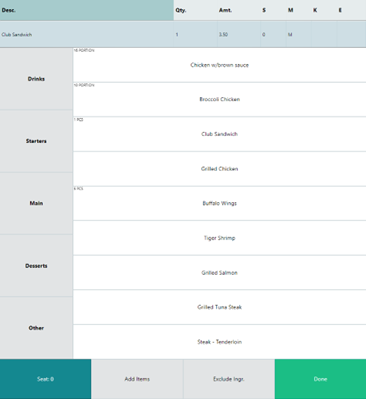Confirm the order with Done
The image size is (366, 399).
(320, 379)
